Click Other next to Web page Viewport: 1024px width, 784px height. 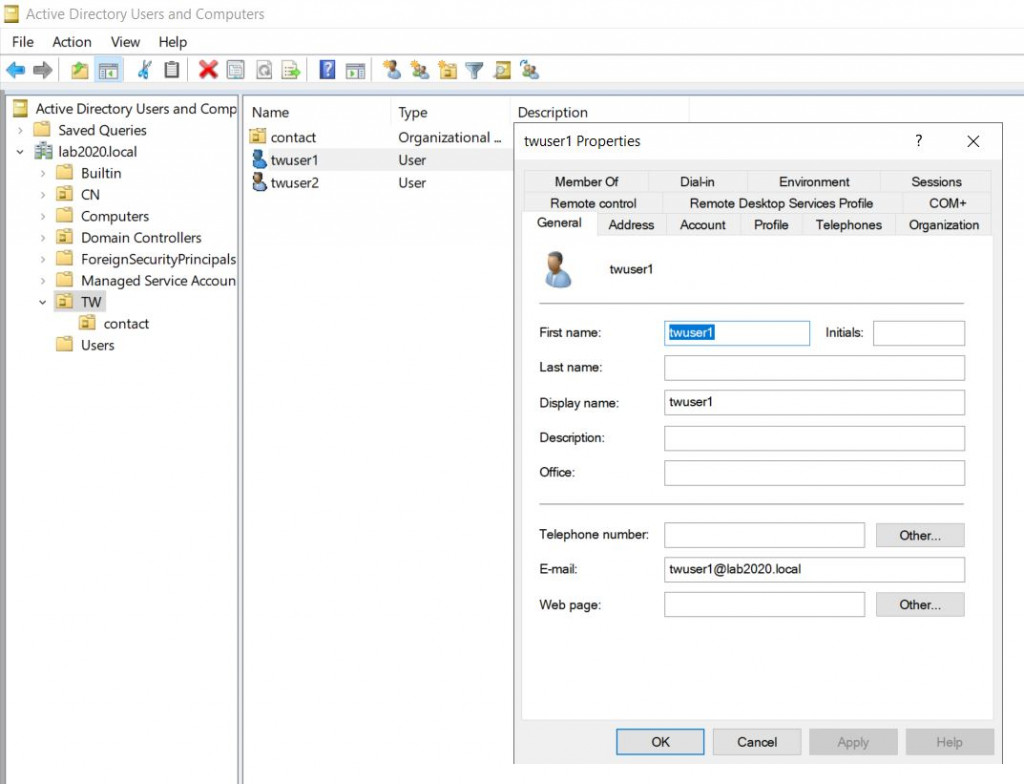pyautogui.click(x=920, y=604)
